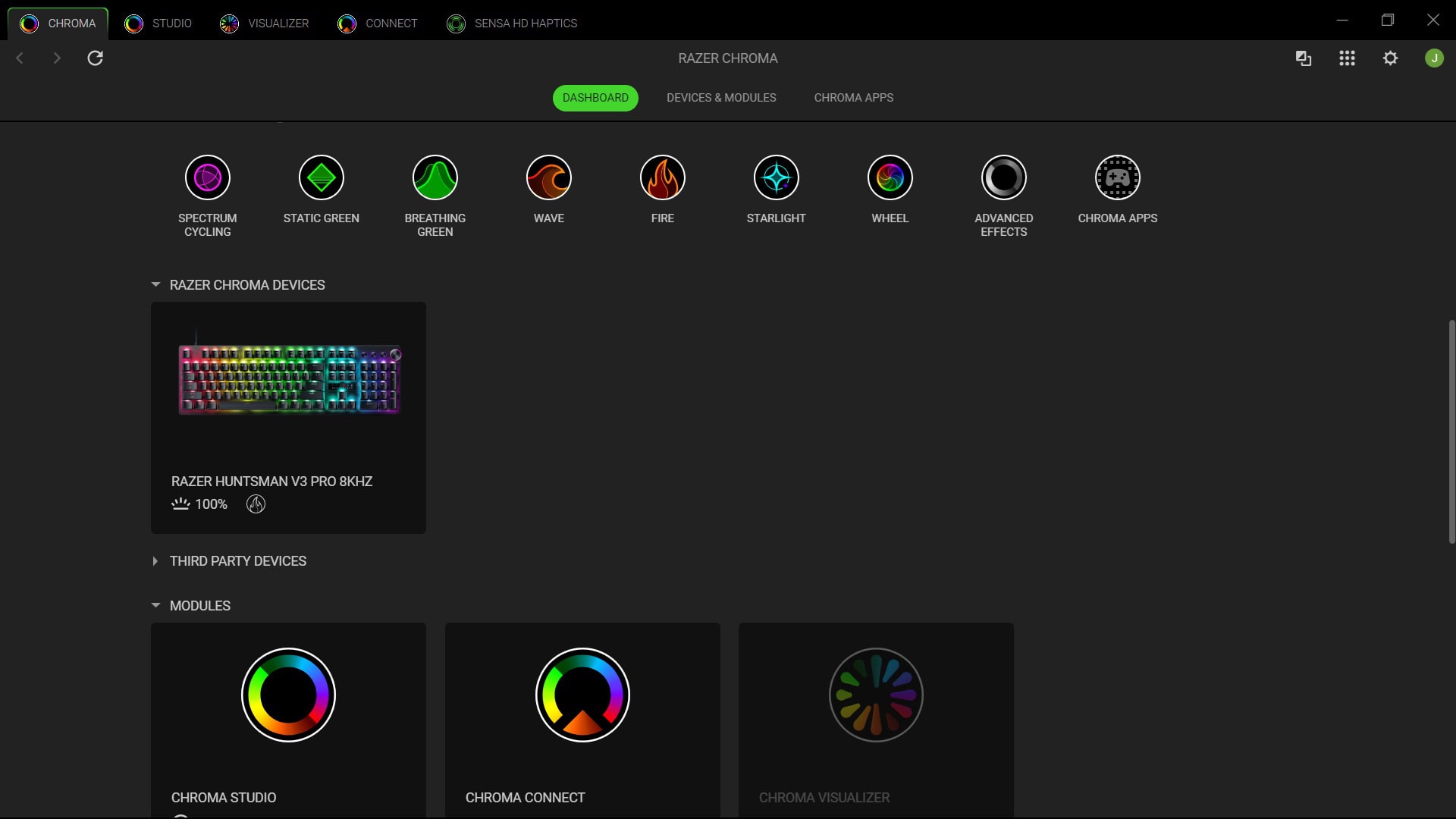1456x819 pixels.
Task: Apply the Breathing Green effect
Action: point(435,177)
